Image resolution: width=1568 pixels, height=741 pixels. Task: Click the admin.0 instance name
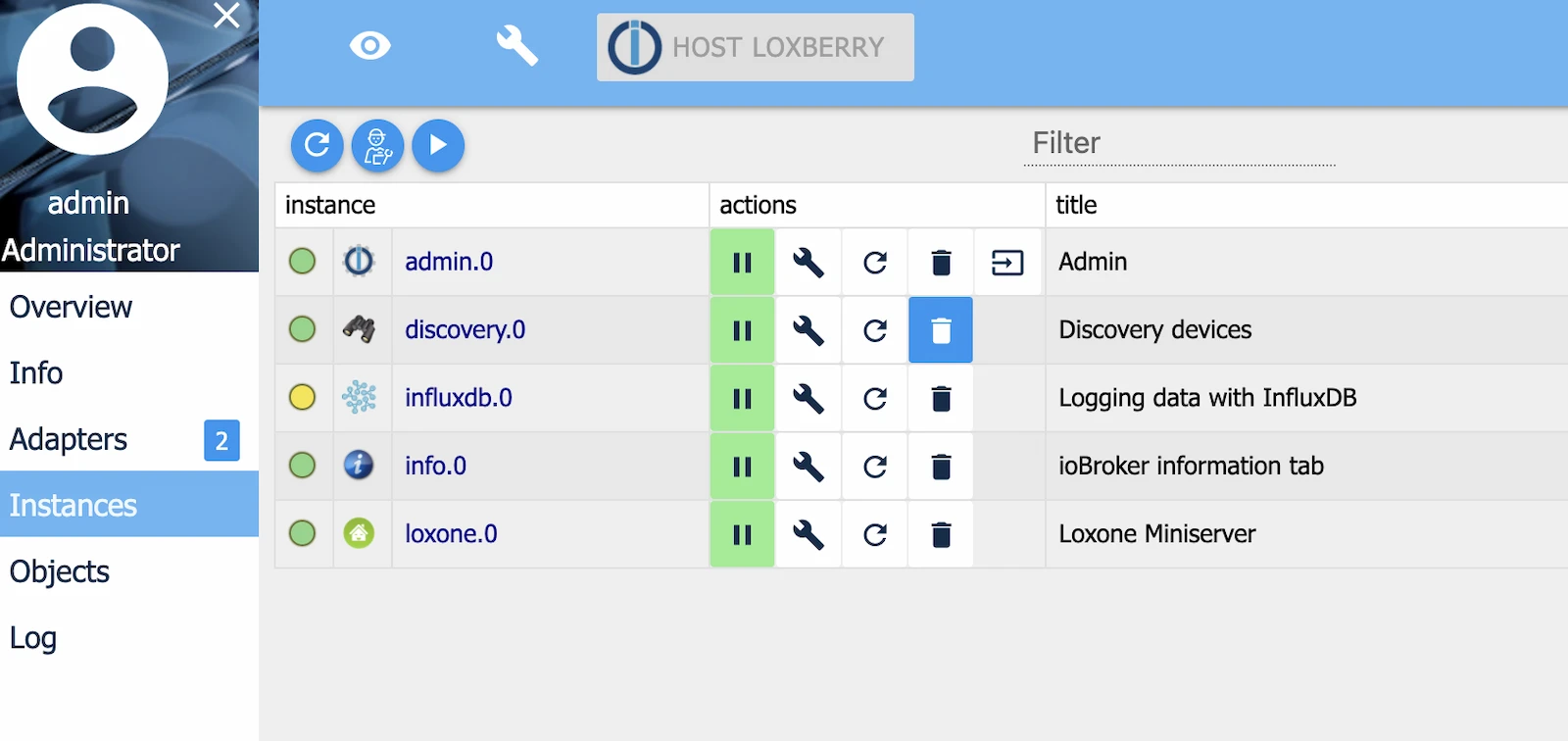pos(449,262)
